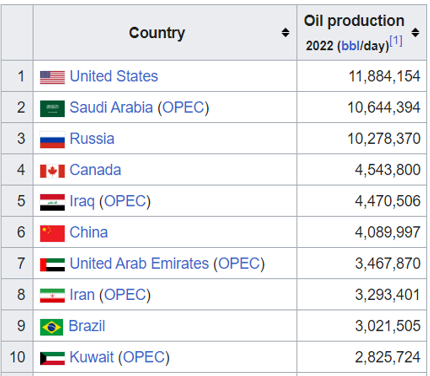Sort table by Oil production arrows
The width and height of the screenshot is (430, 376).
415,33
